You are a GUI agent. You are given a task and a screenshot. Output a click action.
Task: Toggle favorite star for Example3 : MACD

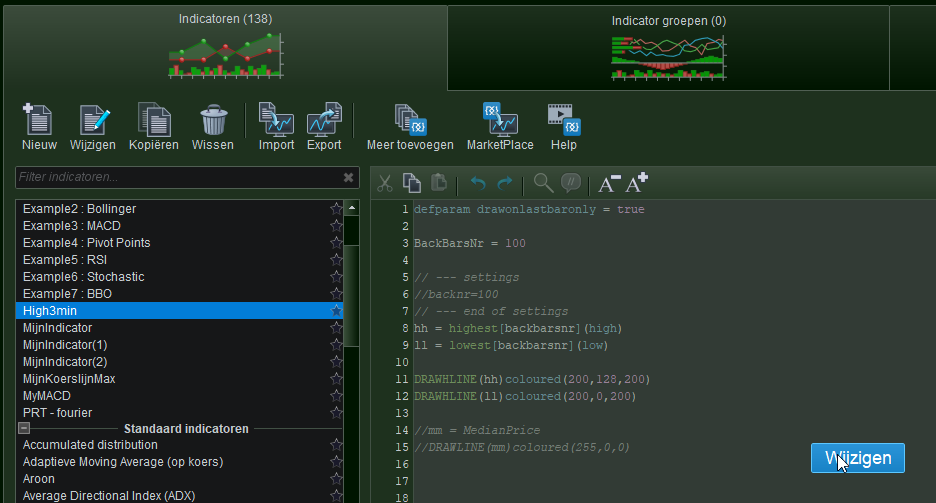[336, 226]
